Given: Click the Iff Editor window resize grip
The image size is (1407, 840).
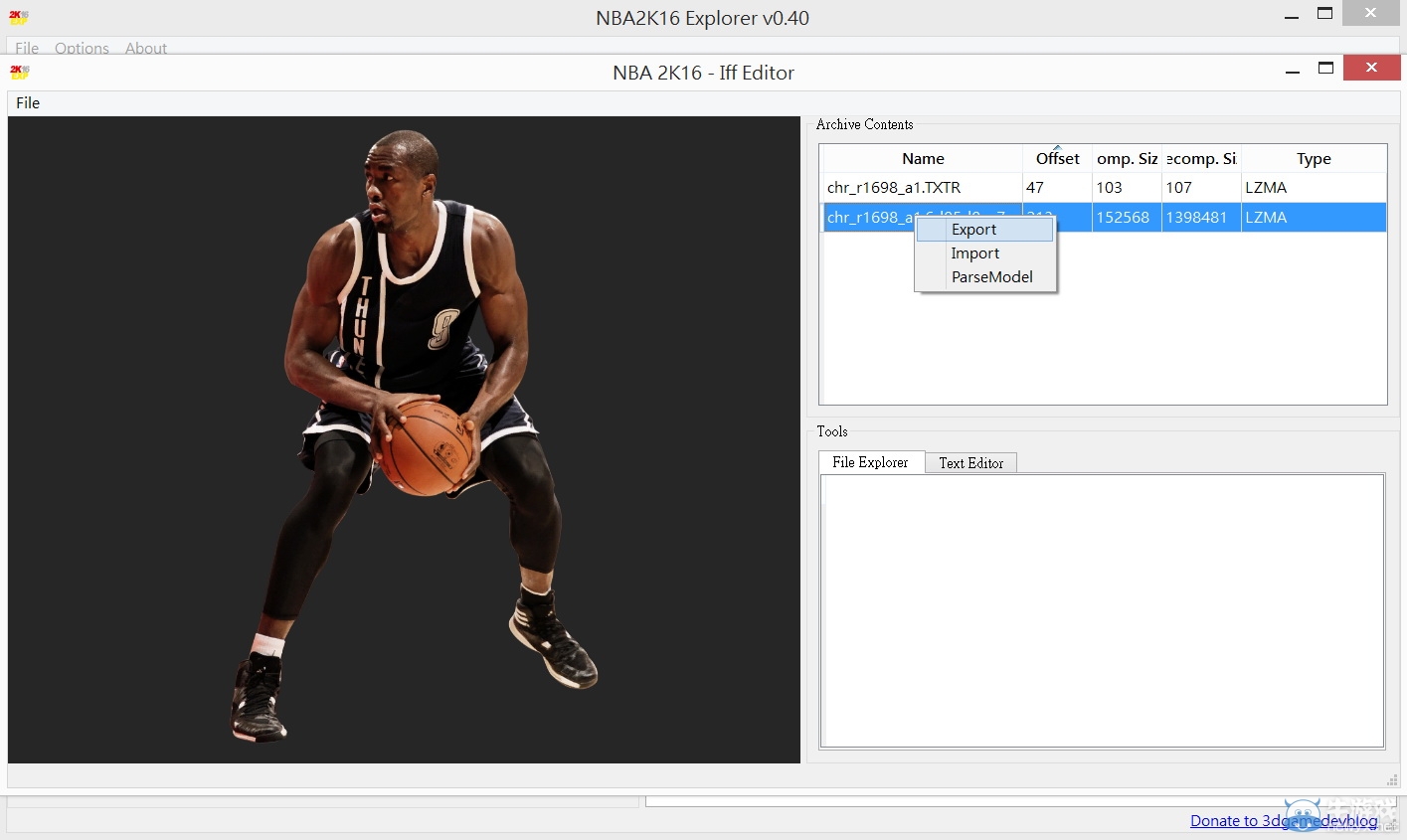Looking at the screenshot, I should 1392,780.
